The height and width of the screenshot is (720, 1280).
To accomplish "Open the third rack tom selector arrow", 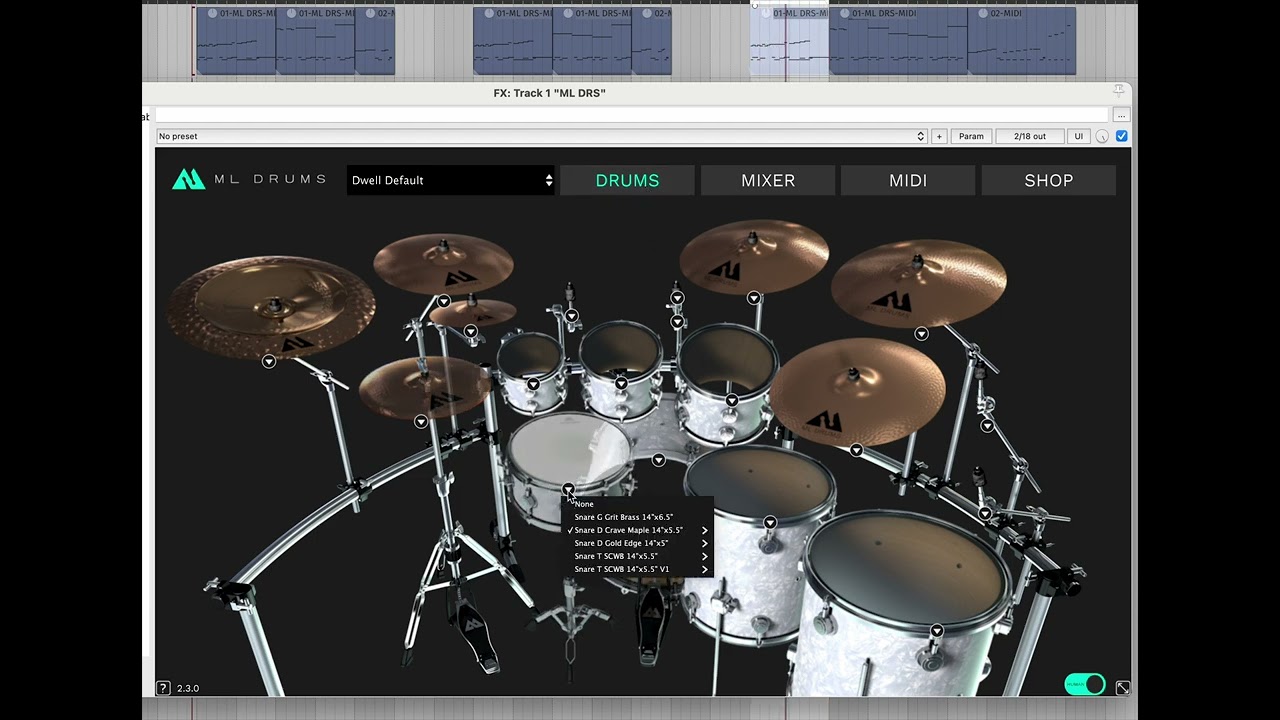I will [x=732, y=401].
